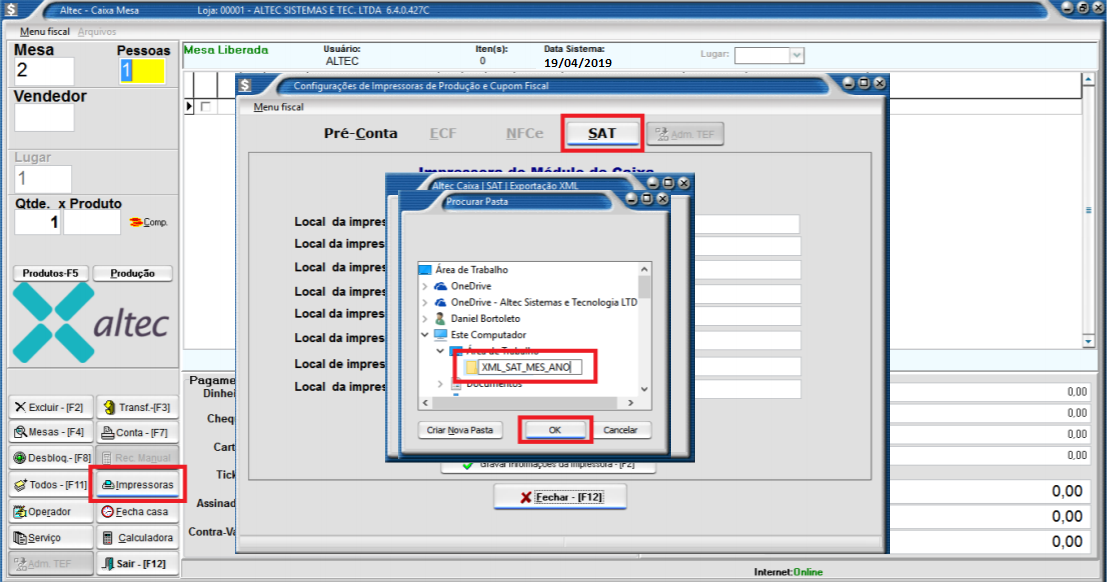
Task: Expand the Documentos tree node
Action: coord(440,384)
